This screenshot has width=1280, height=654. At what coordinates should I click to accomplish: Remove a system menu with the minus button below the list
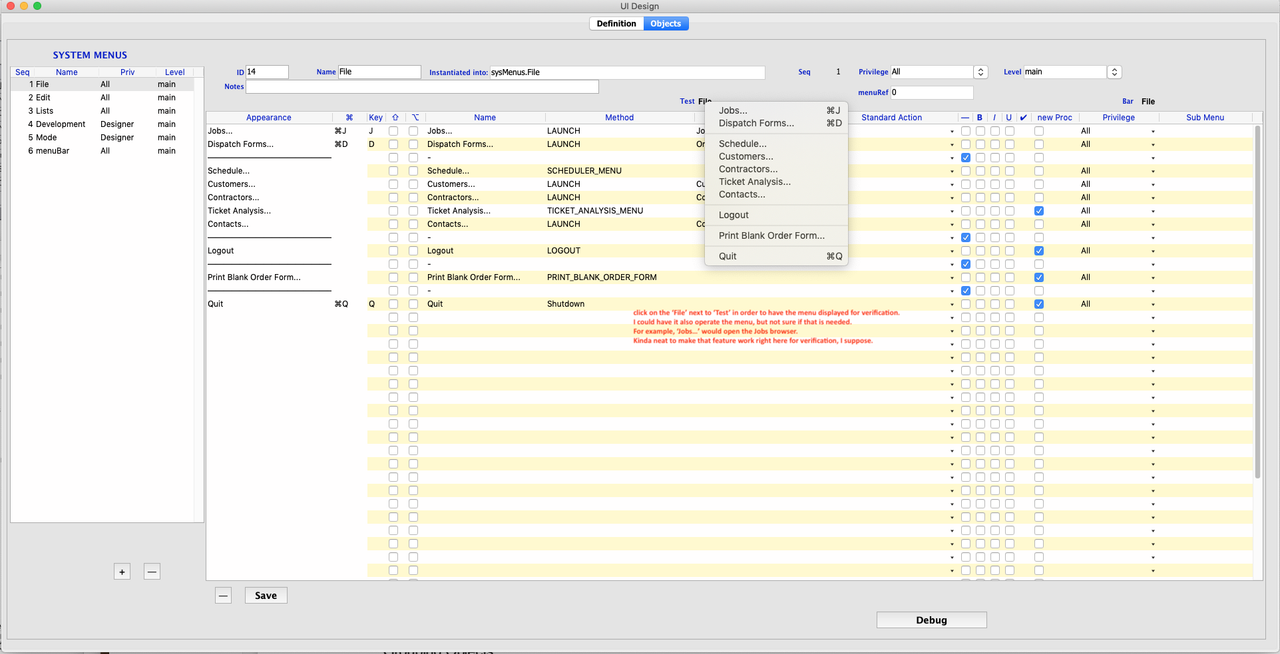pyautogui.click(x=151, y=572)
